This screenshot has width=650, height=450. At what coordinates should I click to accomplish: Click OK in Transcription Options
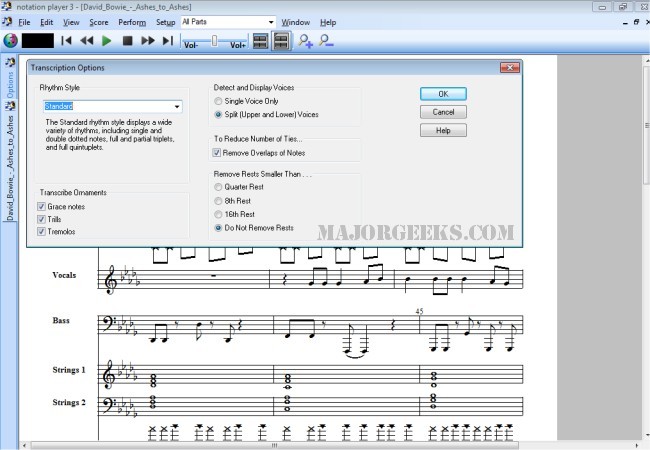click(443, 94)
